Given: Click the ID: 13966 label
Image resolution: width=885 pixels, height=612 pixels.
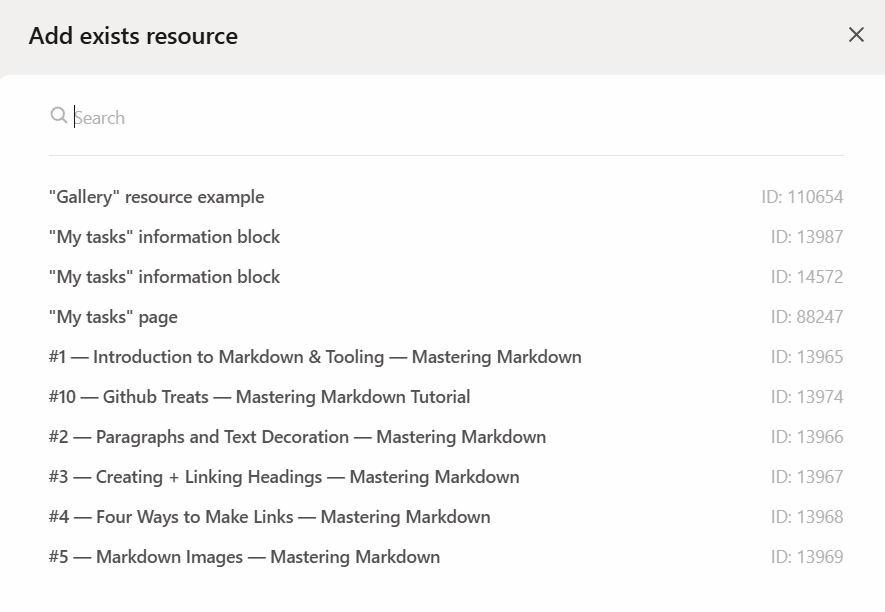Looking at the screenshot, I should pos(806,437).
